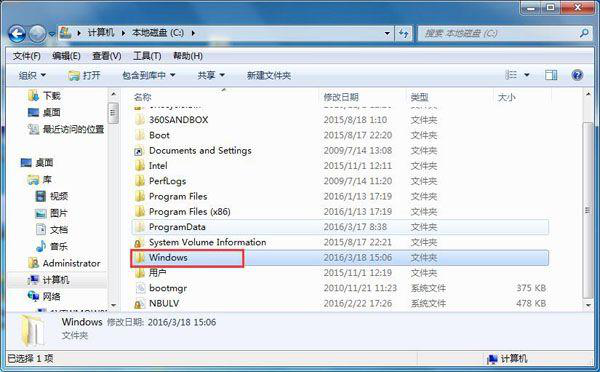Viewport: 600px width, 372px height.
Task: Select the Program Files folder icon
Action: pos(139,196)
